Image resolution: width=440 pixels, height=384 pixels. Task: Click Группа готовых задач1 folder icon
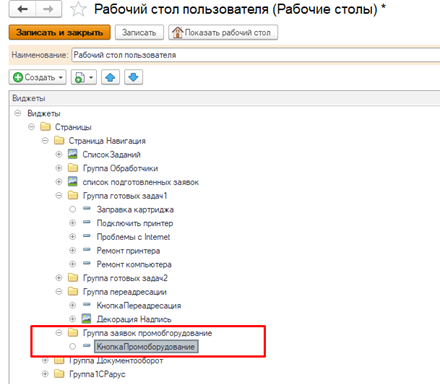[x=73, y=195]
